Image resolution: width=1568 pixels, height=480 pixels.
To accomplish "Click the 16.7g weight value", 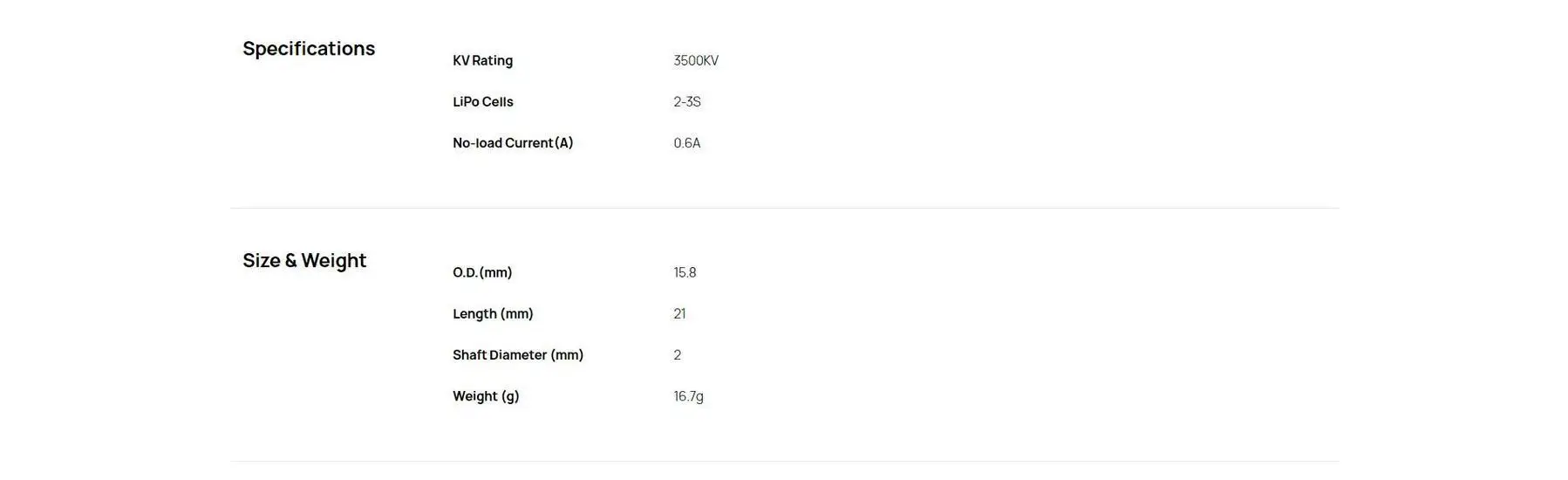I will (x=688, y=396).
